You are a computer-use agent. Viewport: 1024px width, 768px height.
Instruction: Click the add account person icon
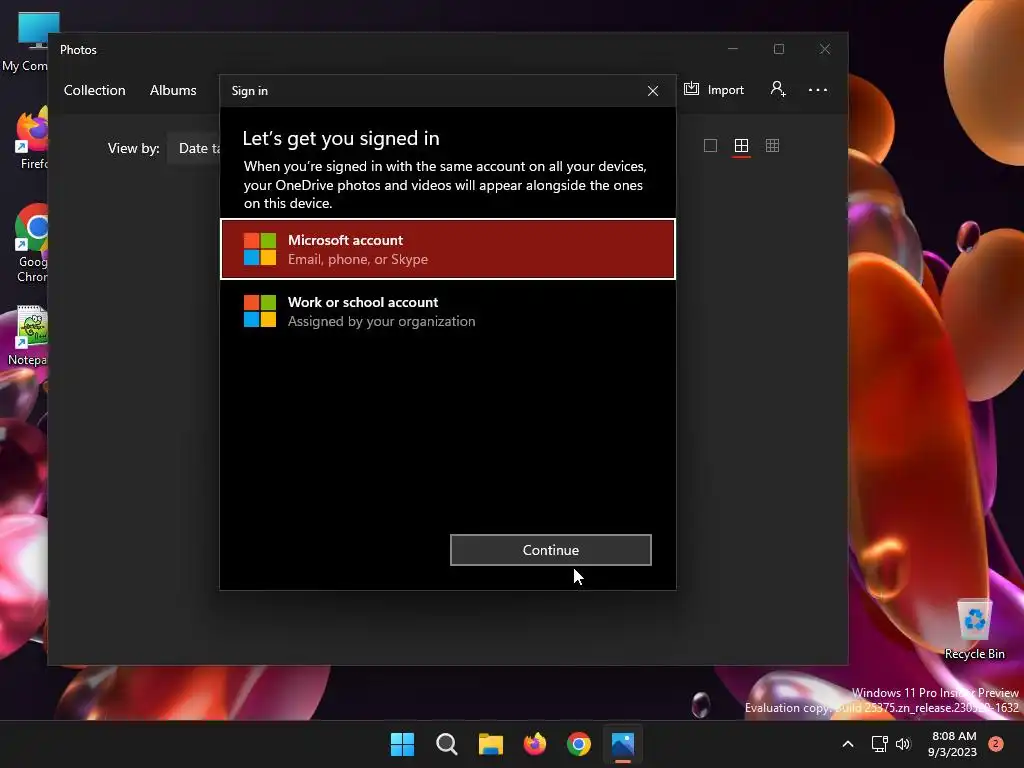click(778, 89)
